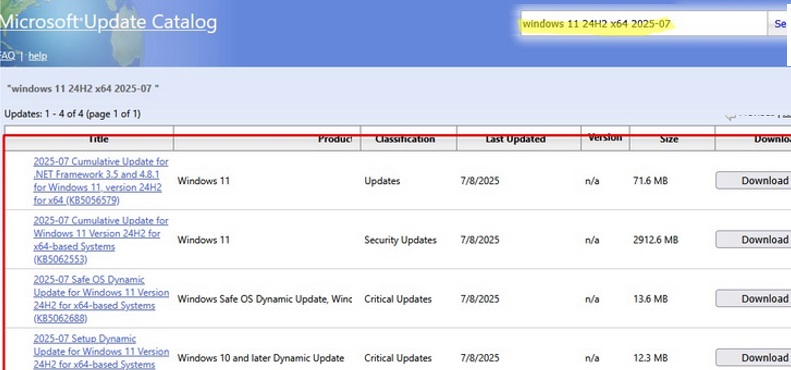791x370 pixels.
Task: Click the Microsoft Update Catalog title link
Action: [108, 22]
